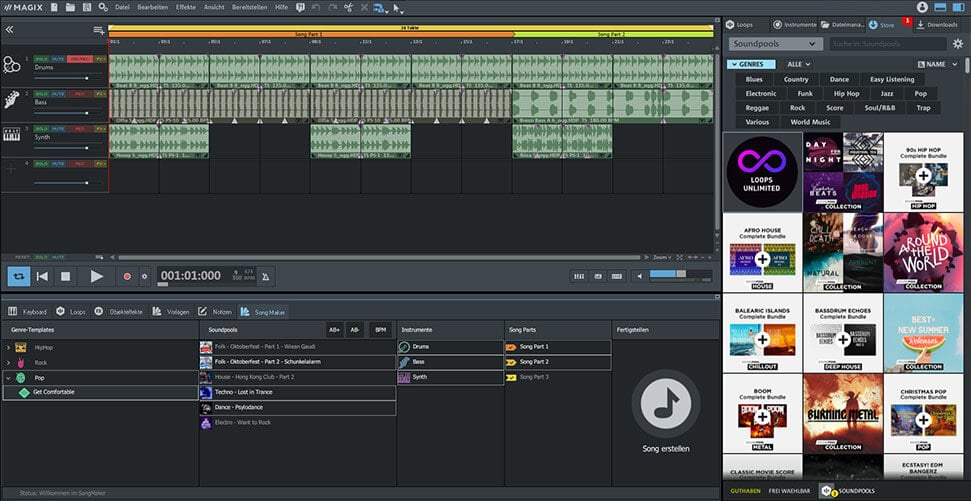Image resolution: width=971 pixels, height=501 pixels.
Task: Mute the Drums track
Action: click(58, 60)
